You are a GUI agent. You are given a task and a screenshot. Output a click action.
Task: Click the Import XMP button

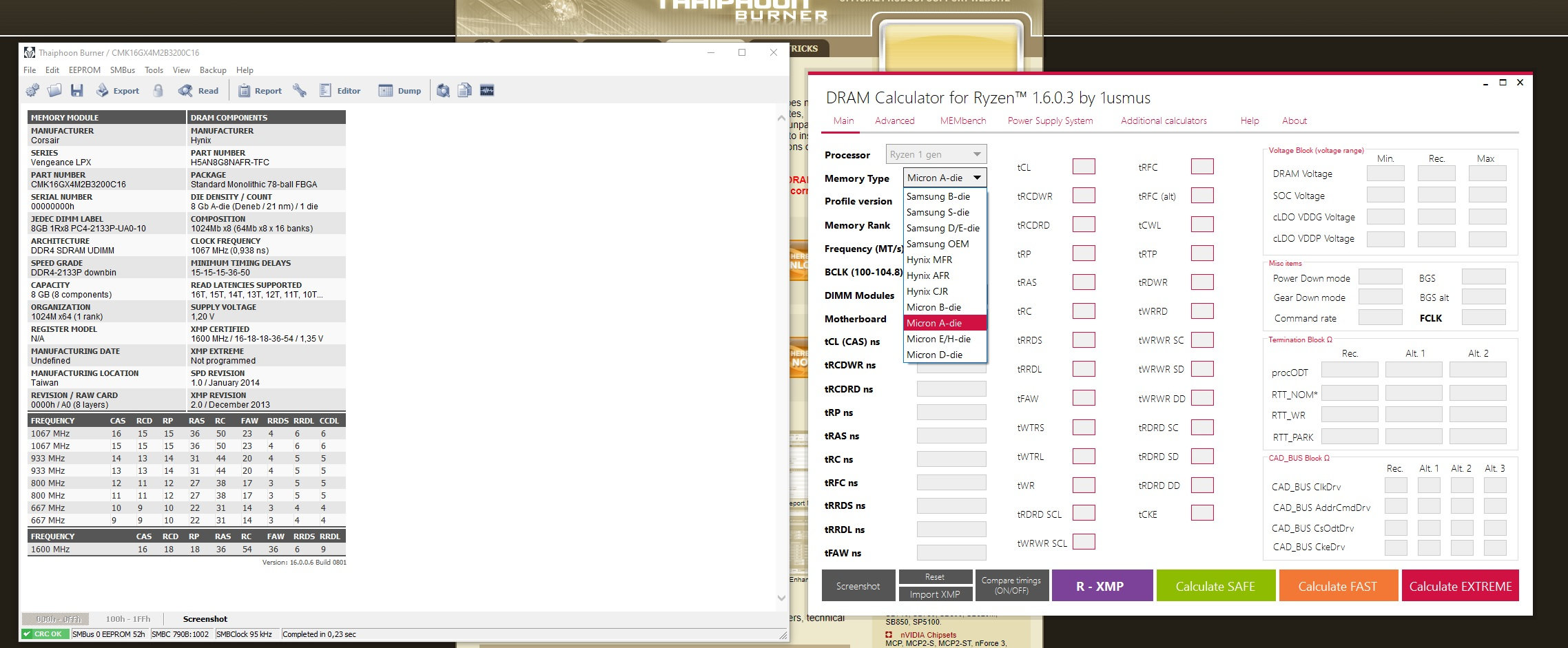point(935,594)
